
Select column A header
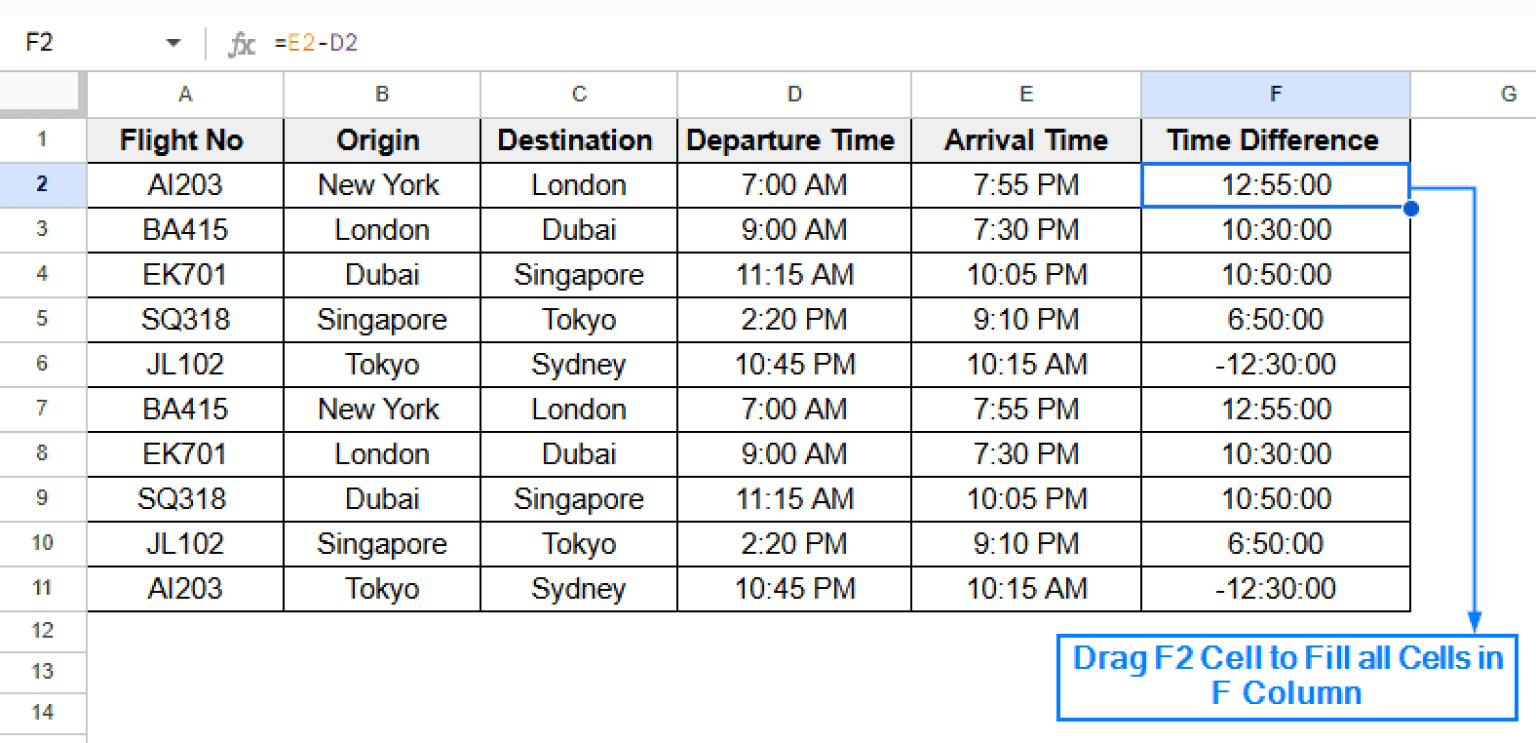tap(185, 93)
